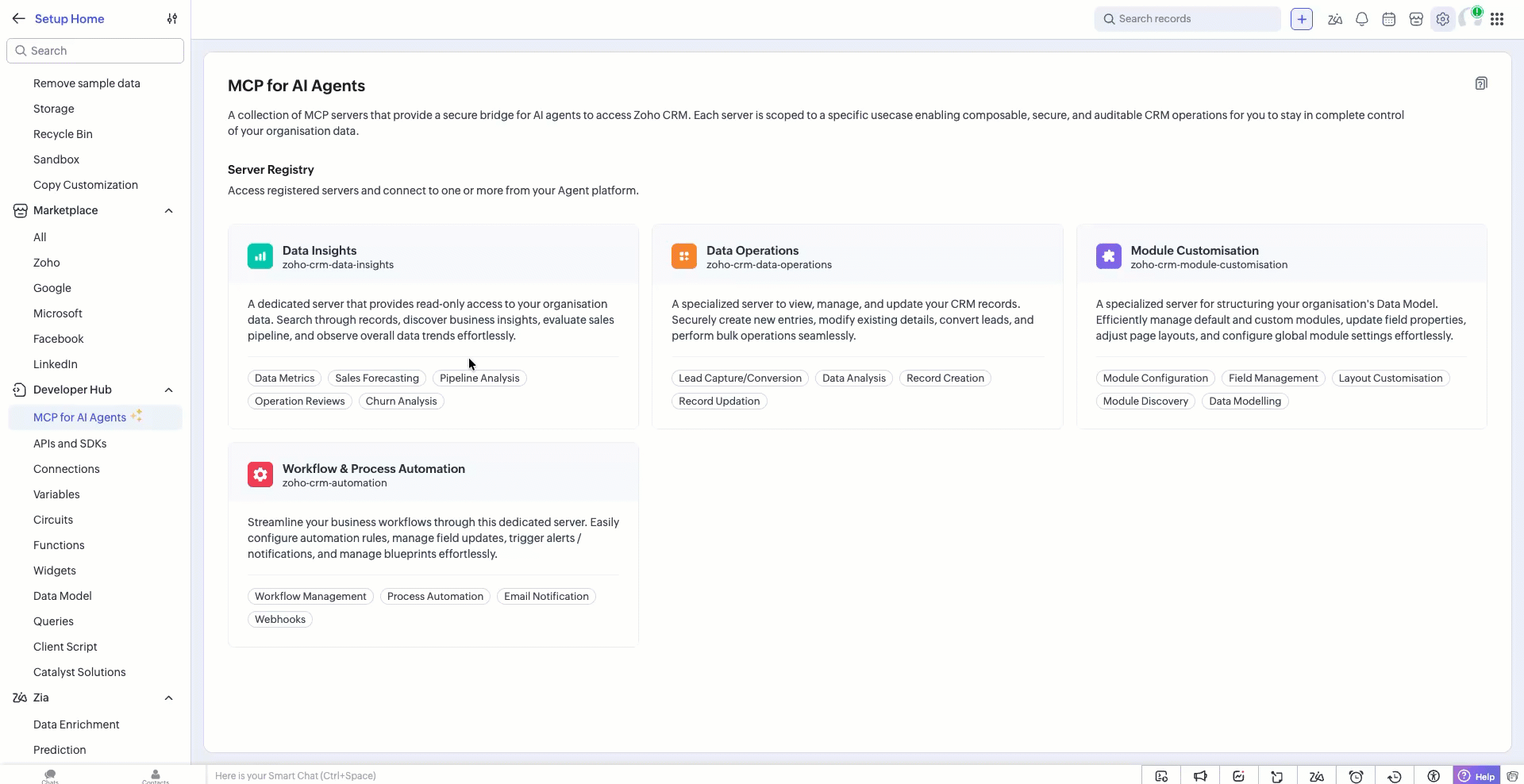This screenshot has width=1524, height=784.
Task: Open the Module Customisation server title
Action: [x=1195, y=251]
